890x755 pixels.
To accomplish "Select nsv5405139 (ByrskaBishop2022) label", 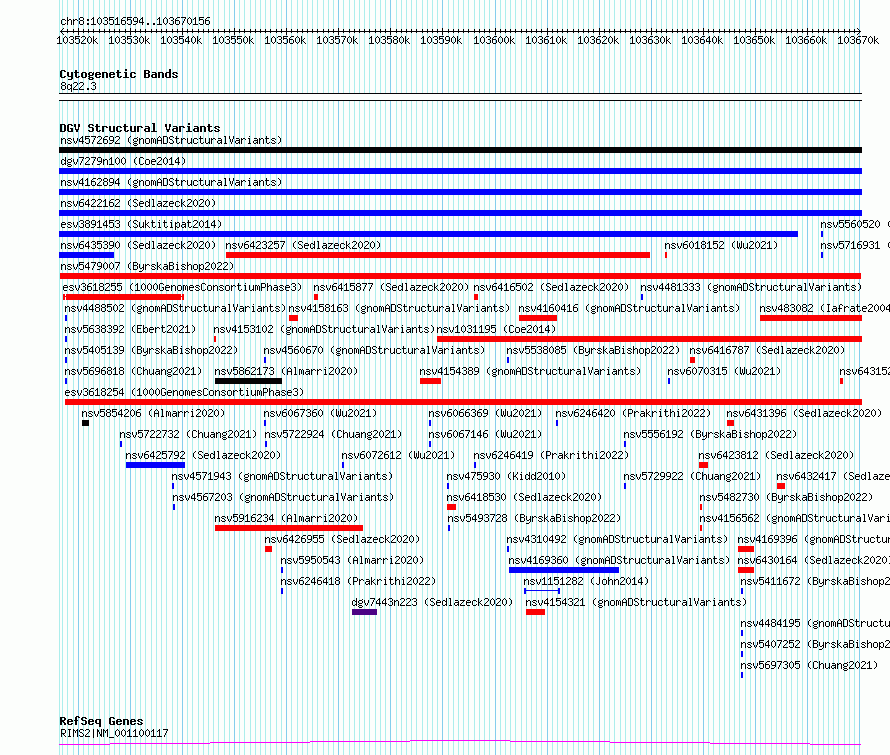I will point(151,350).
